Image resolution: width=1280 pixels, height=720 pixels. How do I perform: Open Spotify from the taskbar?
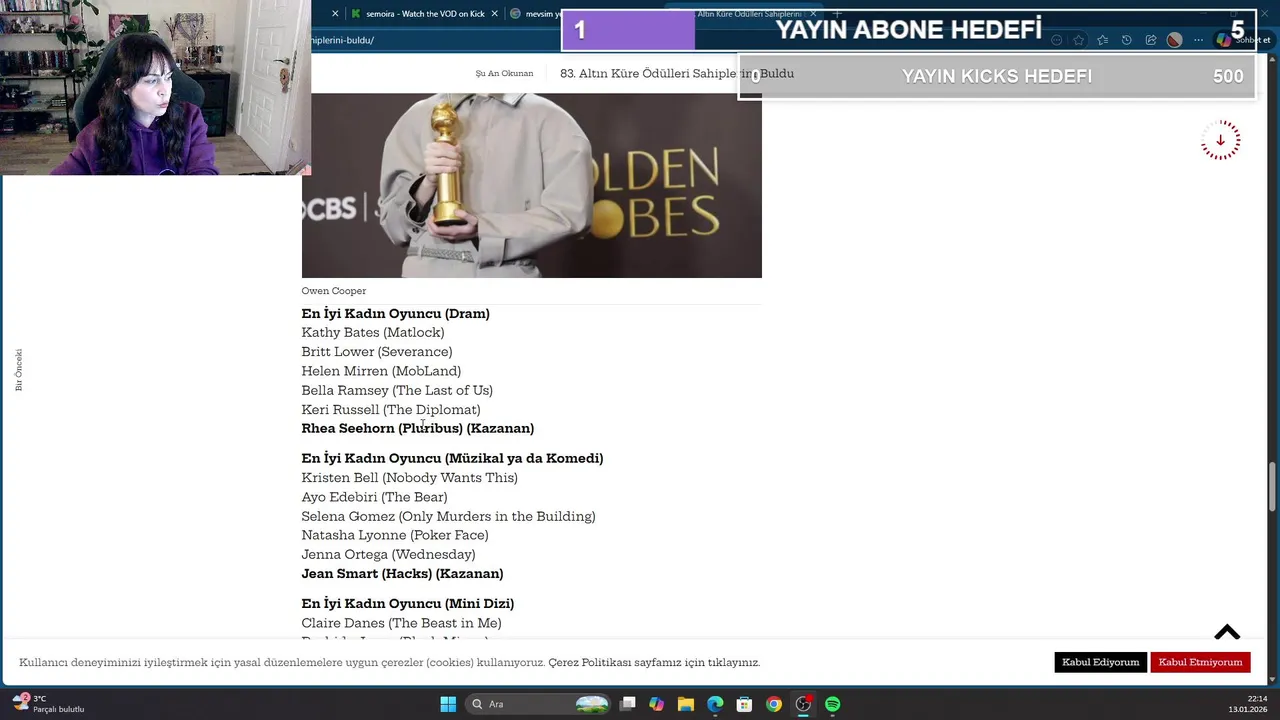click(x=832, y=704)
